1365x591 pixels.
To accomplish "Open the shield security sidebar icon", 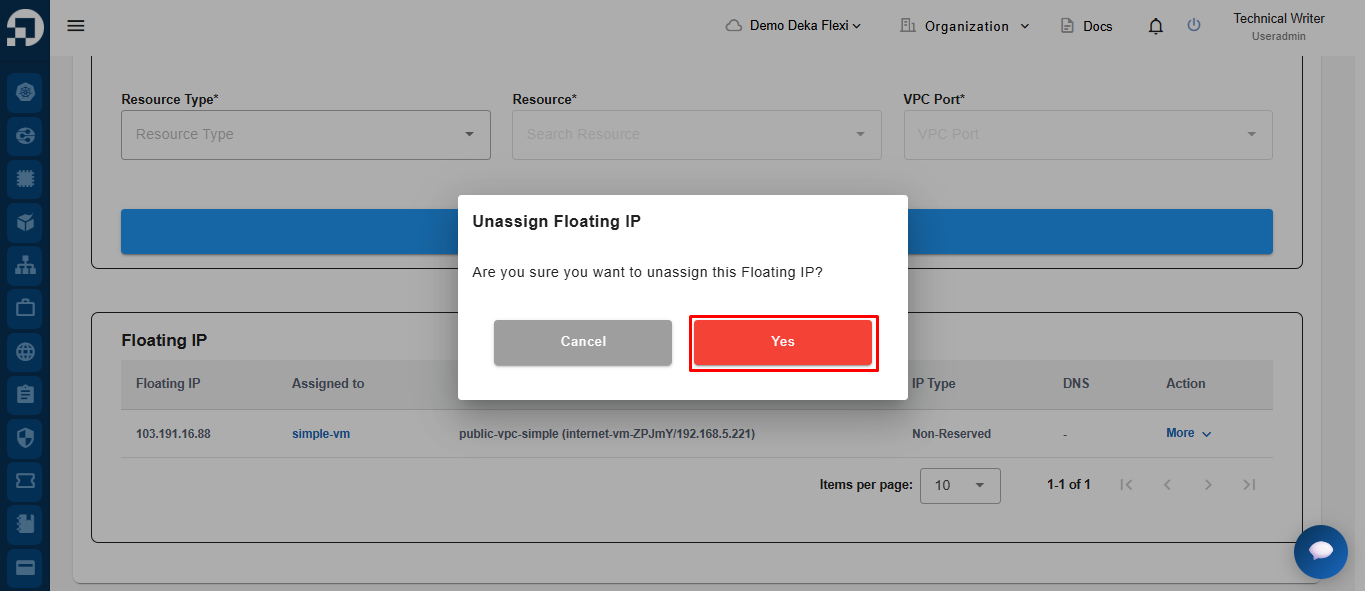I will [x=25, y=437].
